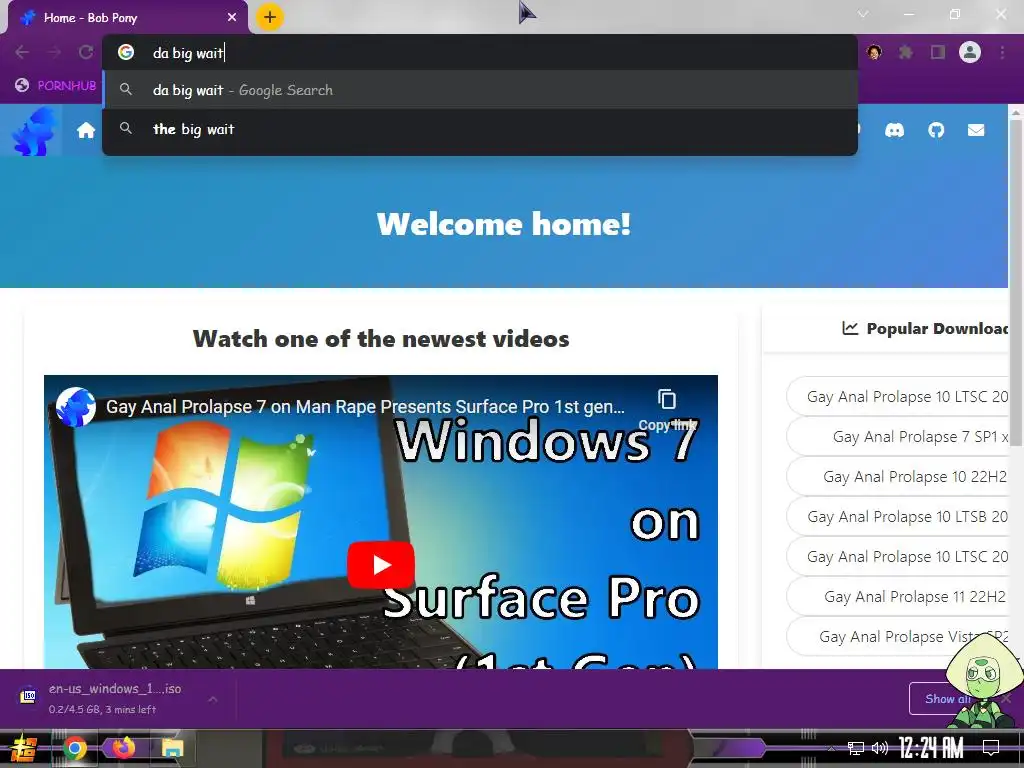Open a new tab with the yellow plus button
1024x768 pixels.
click(x=270, y=17)
